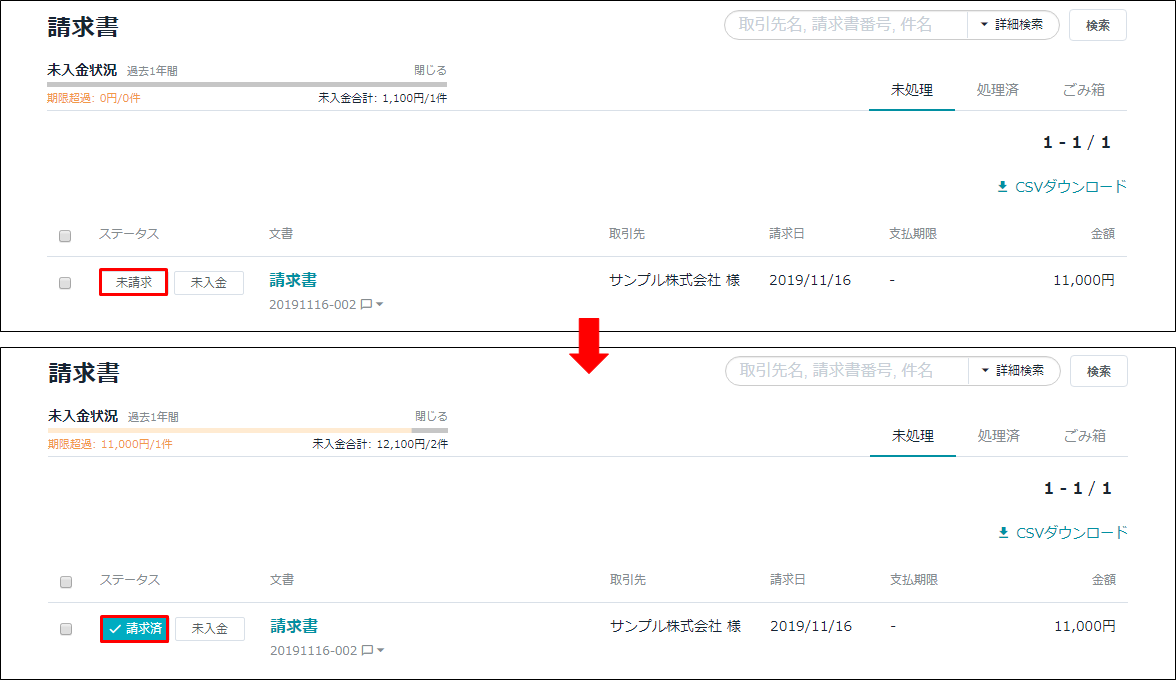The width and height of the screenshot is (1176, 680).
Task: Check the select-all box in the upper table header
Action: pyautogui.click(x=65, y=236)
